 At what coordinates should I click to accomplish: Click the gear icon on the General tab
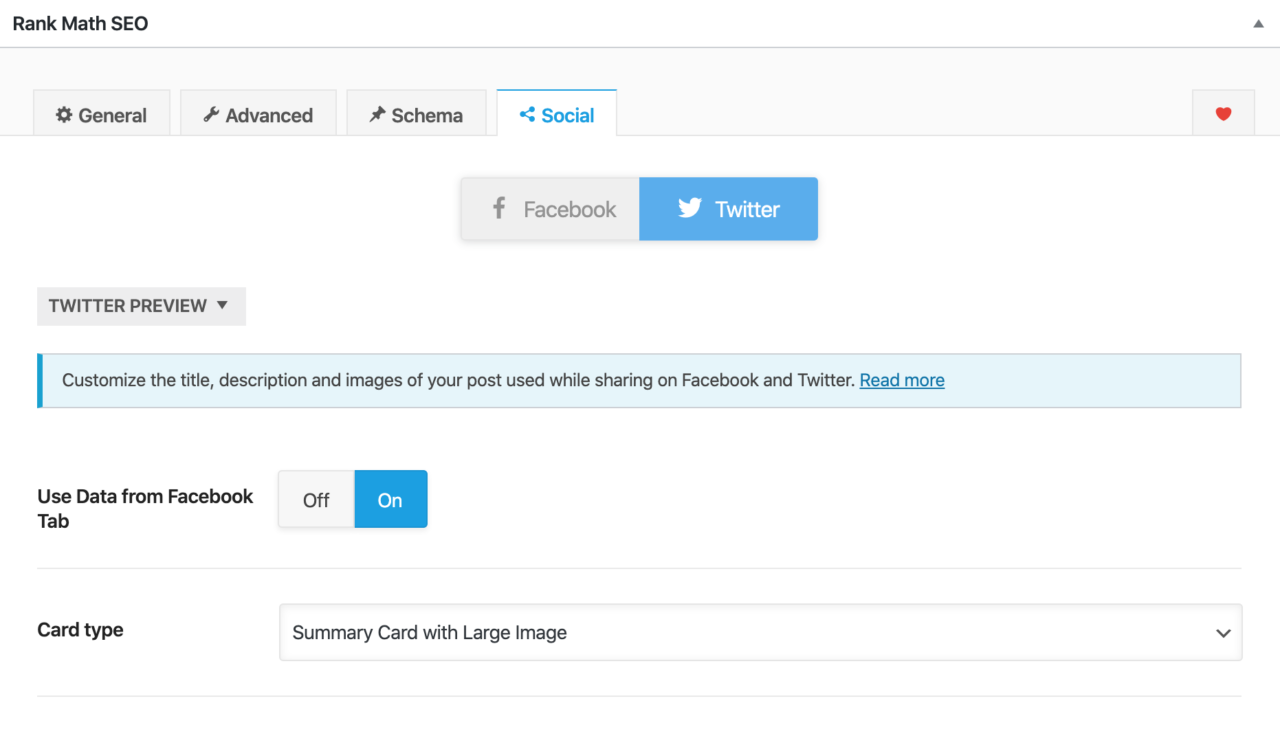pyautogui.click(x=64, y=115)
